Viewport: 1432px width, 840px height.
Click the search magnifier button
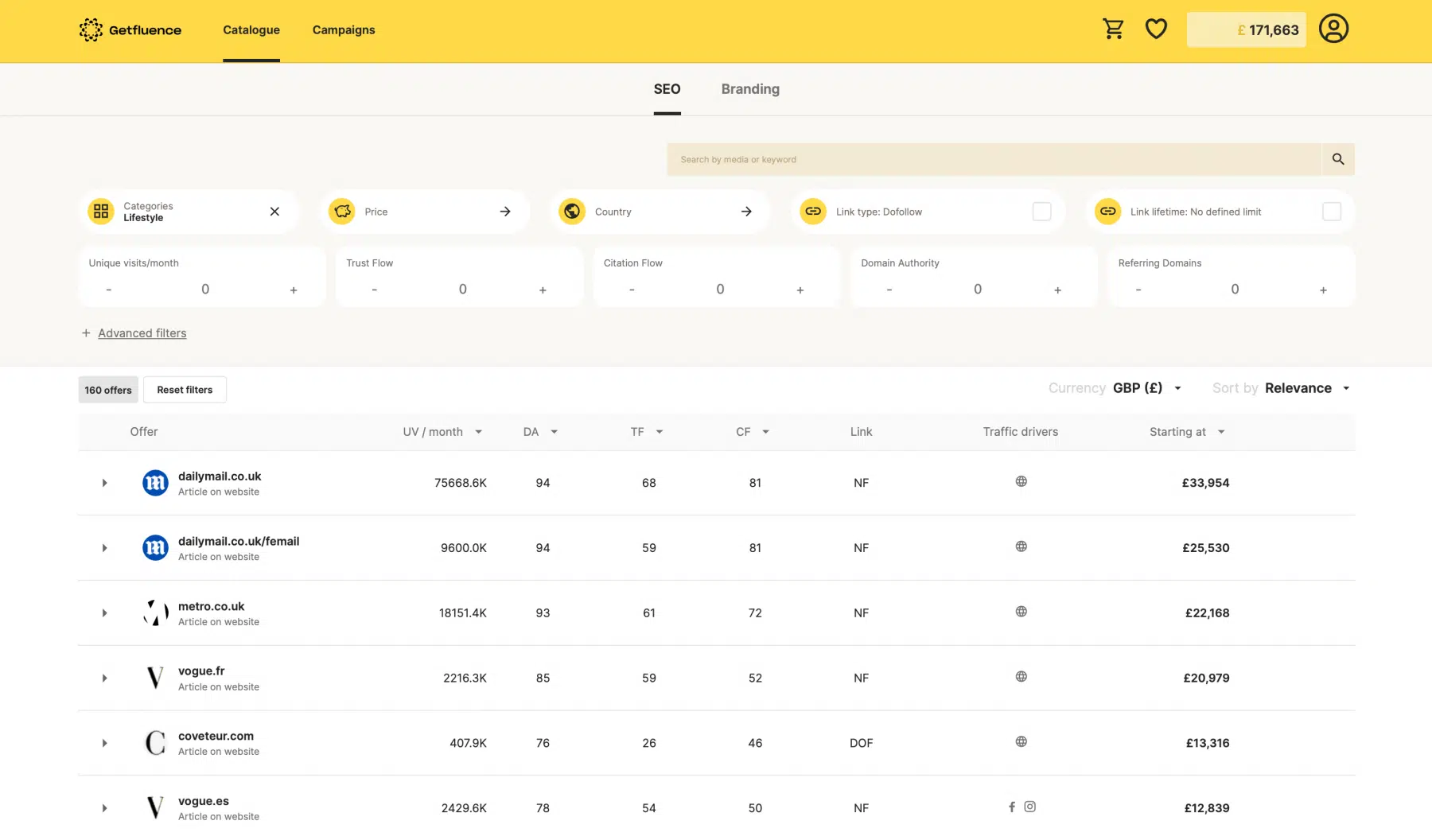pos(1338,159)
